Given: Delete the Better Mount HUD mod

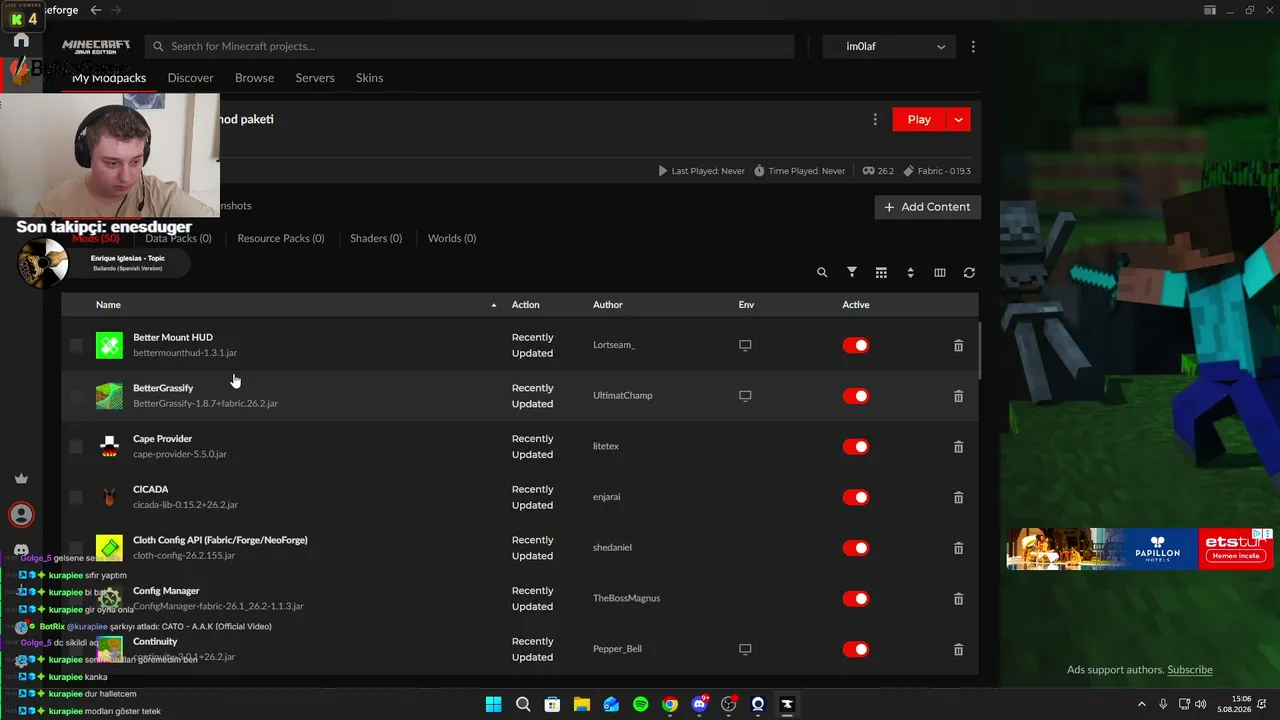Looking at the screenshot, I should click(x=958, y=345).
